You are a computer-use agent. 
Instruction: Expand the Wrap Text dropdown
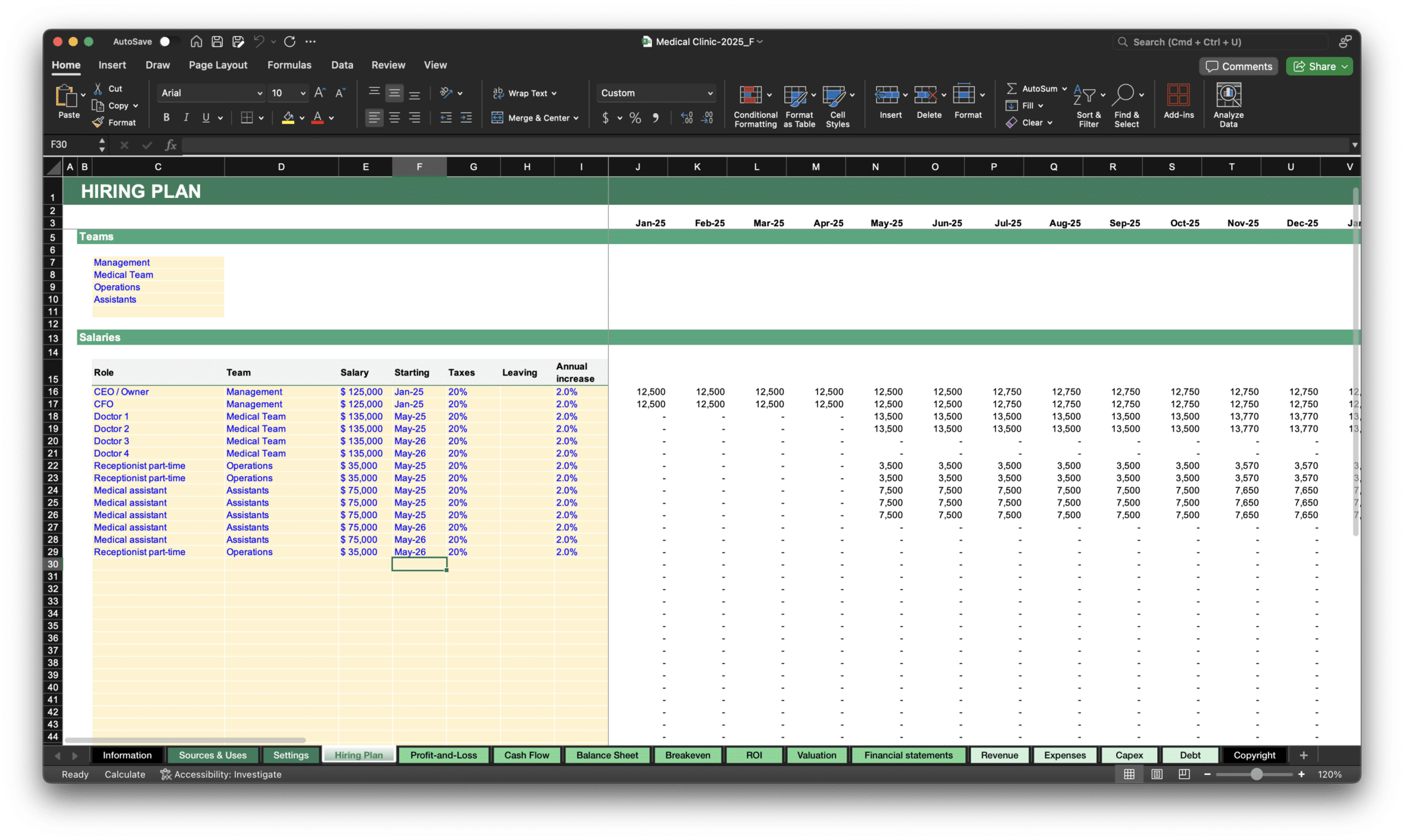coord(554,93)
